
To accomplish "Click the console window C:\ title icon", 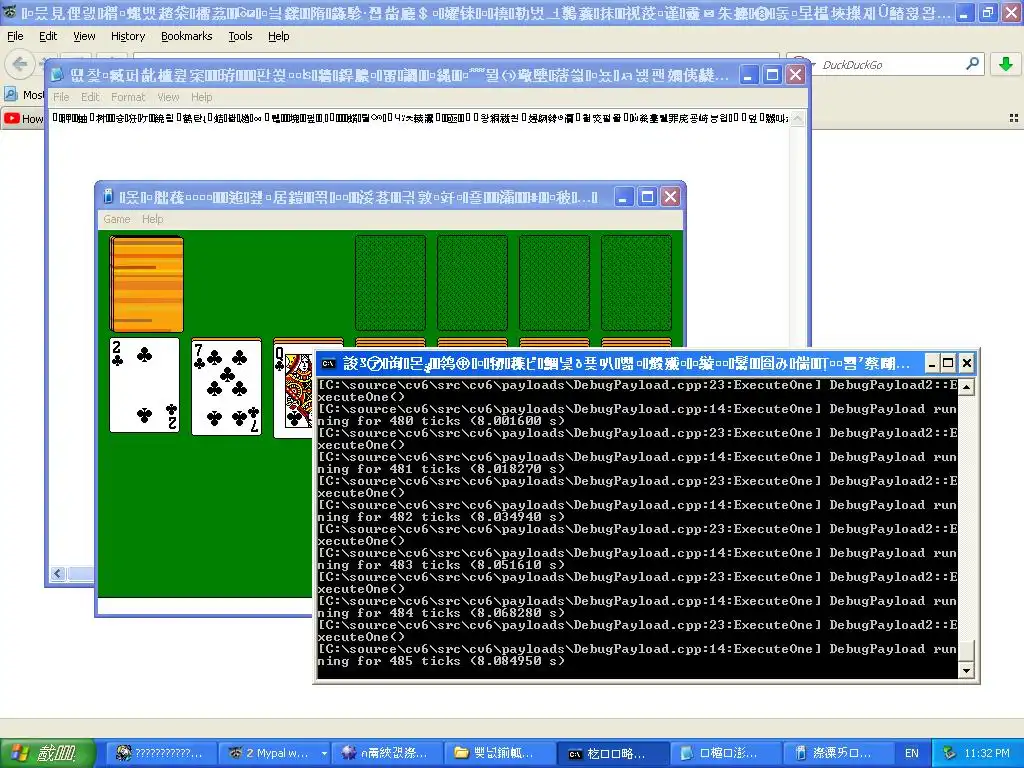I will coord(328,363).
